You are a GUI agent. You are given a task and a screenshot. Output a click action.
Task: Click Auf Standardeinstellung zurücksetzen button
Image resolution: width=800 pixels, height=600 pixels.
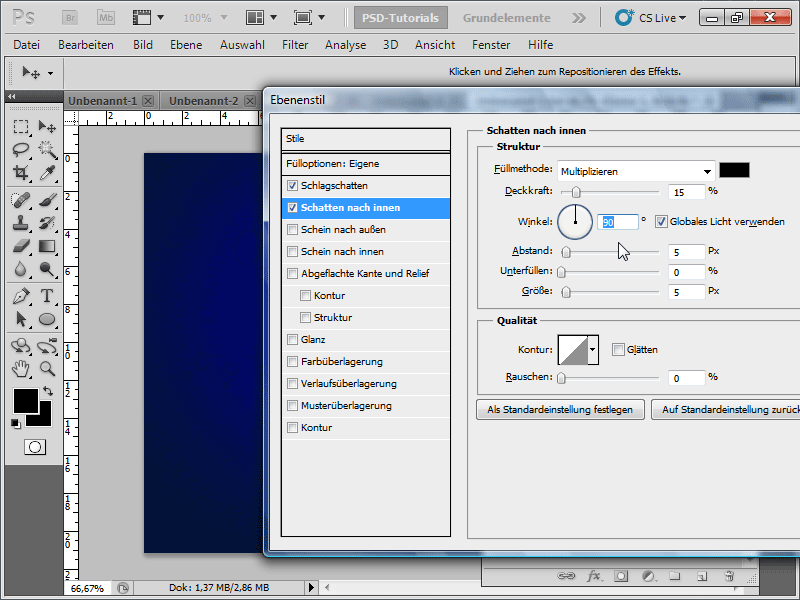[726, 410]
